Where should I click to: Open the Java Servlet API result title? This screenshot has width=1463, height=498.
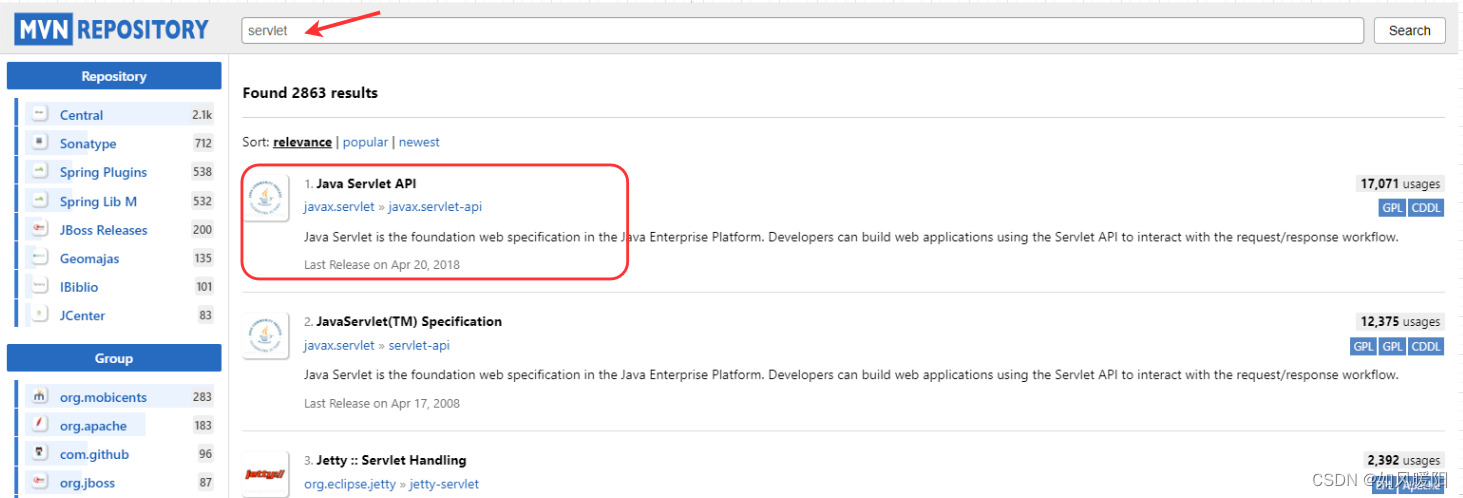pyautogui.click(x=366, y=184)
